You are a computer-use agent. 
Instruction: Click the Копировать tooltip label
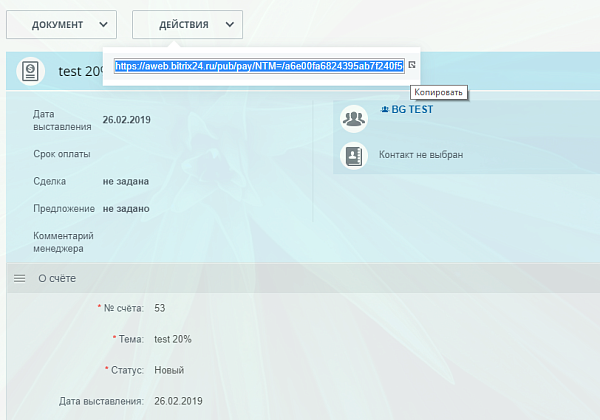(439, 92)
